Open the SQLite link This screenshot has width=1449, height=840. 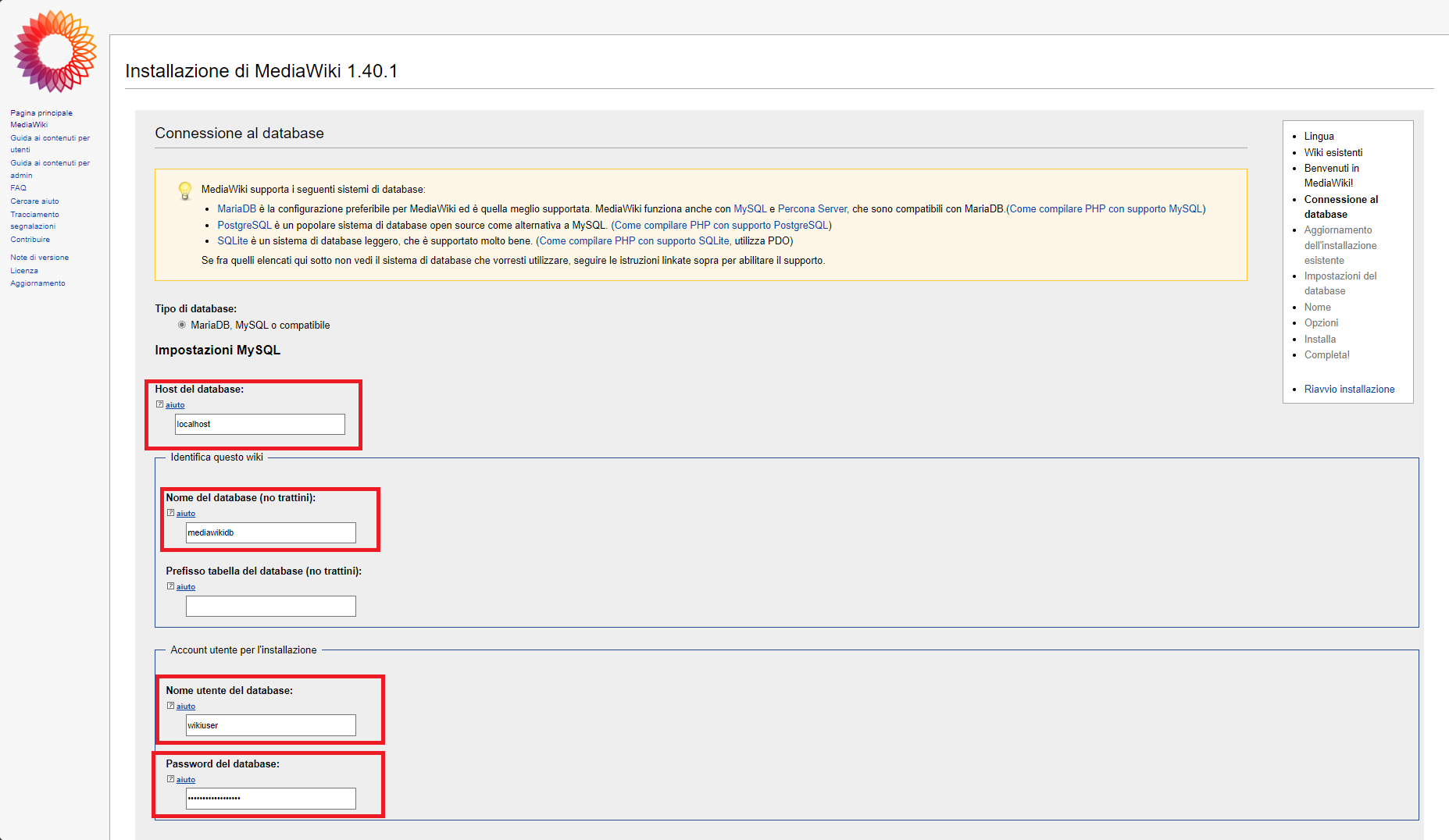[x=232, y=241]
